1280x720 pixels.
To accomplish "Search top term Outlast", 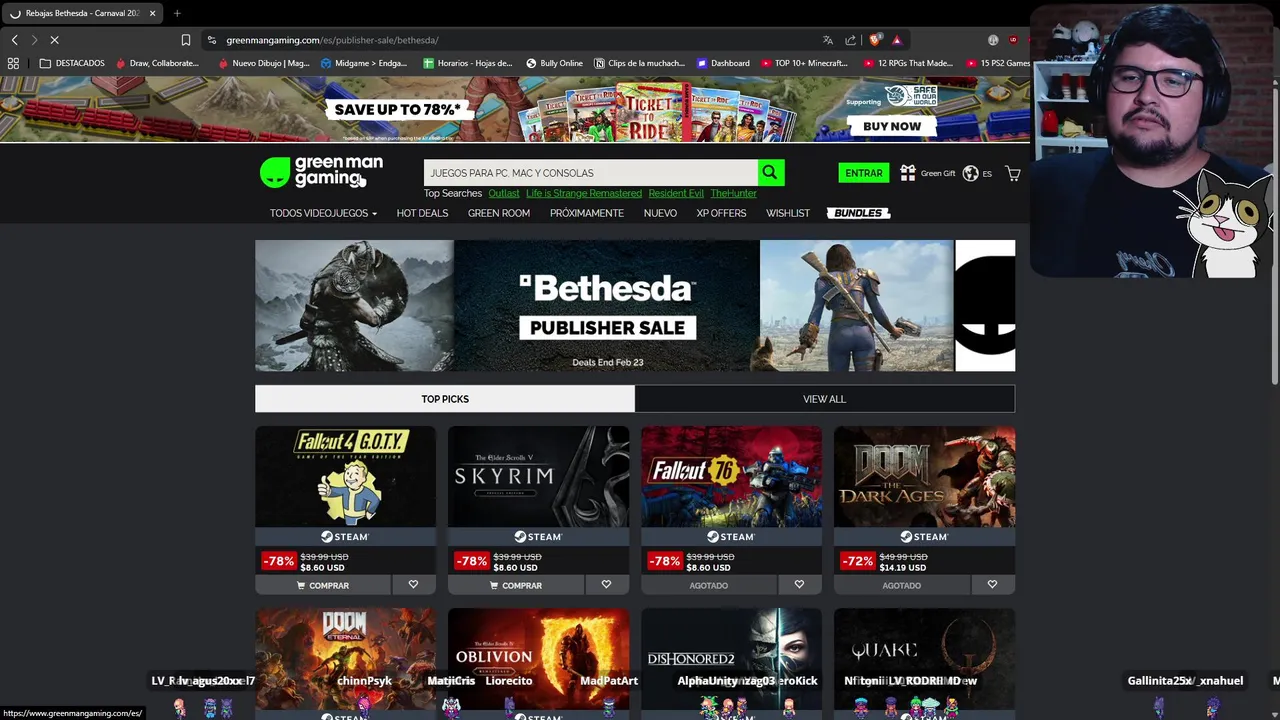I will click(504, 193).
